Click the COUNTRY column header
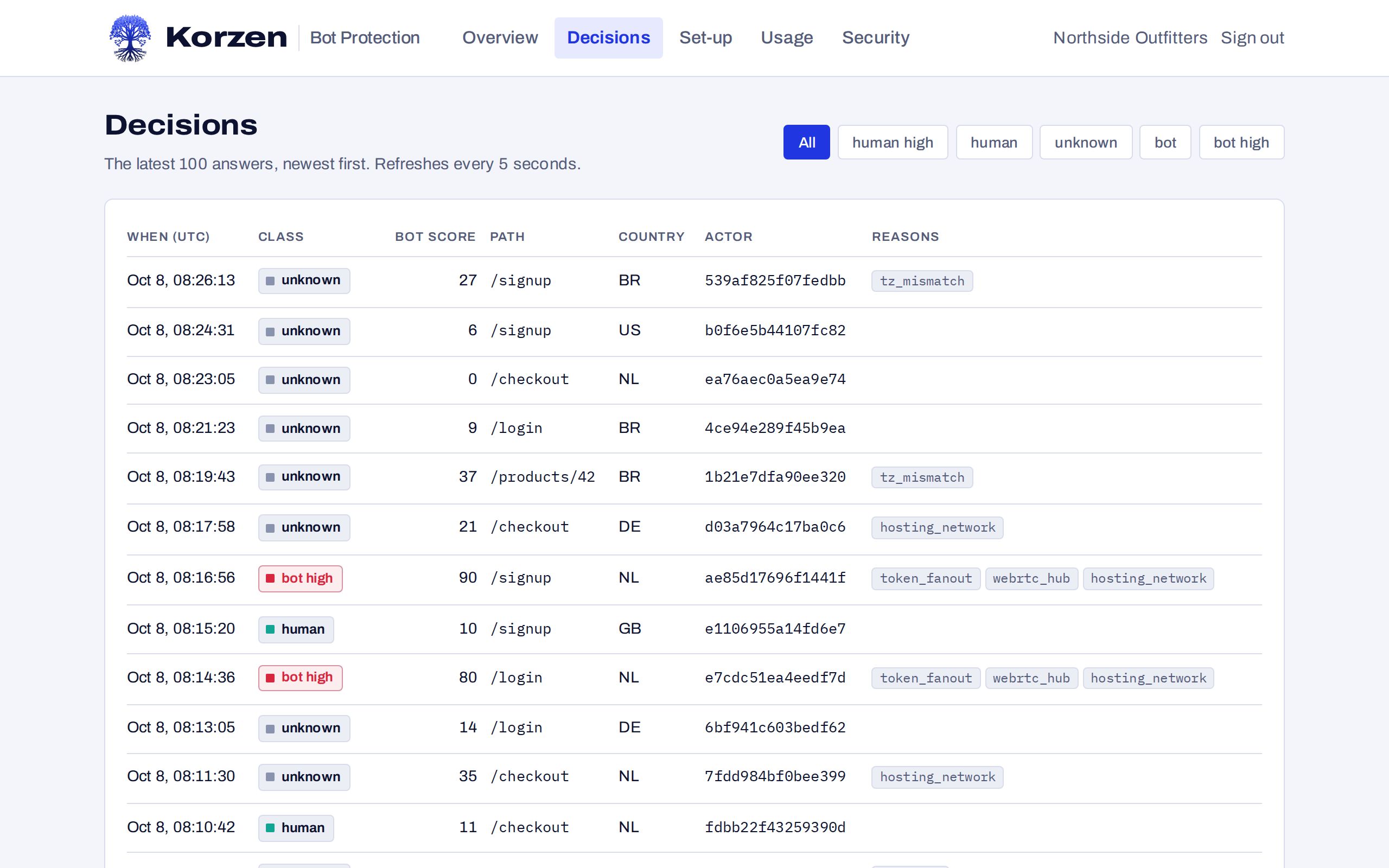Image resolution: width=1389 pixels, height=868 pixels. pyautogui.click(x=652, y=237)
